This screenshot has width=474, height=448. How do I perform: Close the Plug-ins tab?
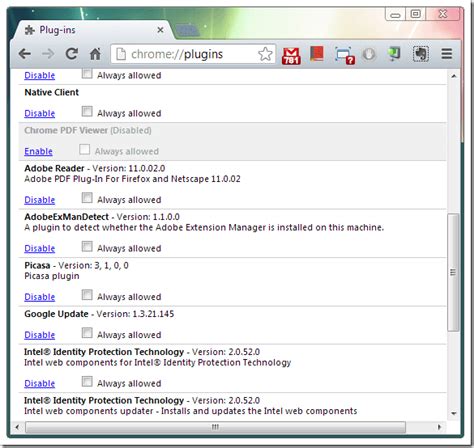[160, 30]
